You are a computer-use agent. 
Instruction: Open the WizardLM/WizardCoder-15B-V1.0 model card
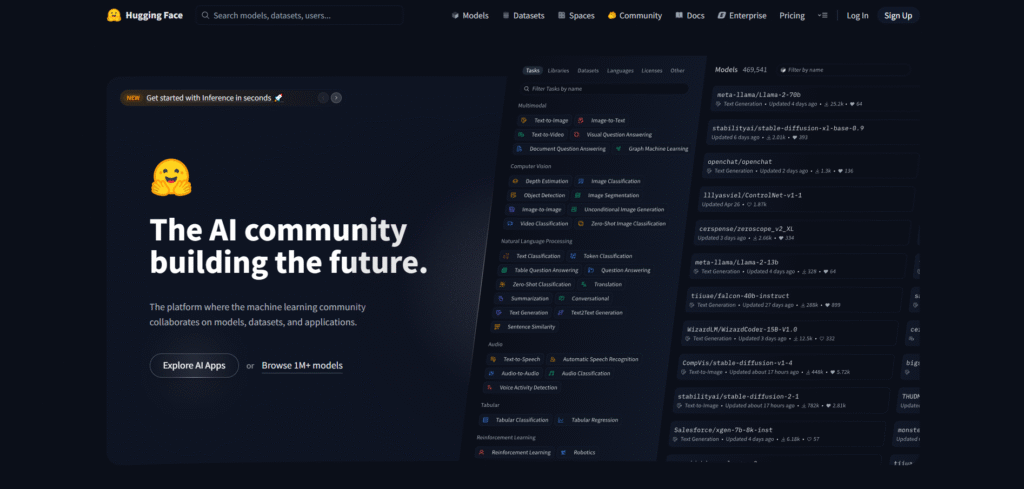pos(790,334)
